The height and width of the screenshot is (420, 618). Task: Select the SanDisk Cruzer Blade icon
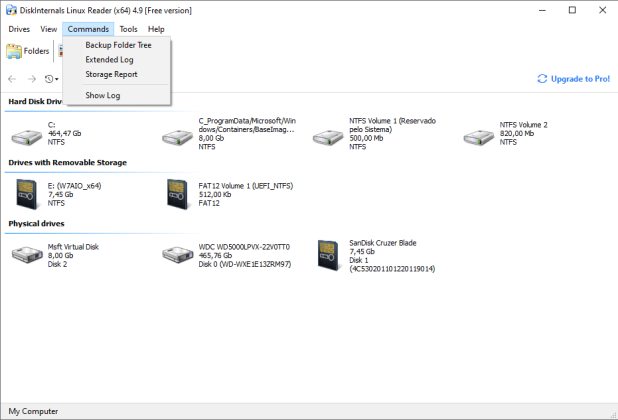click(328, 255)
